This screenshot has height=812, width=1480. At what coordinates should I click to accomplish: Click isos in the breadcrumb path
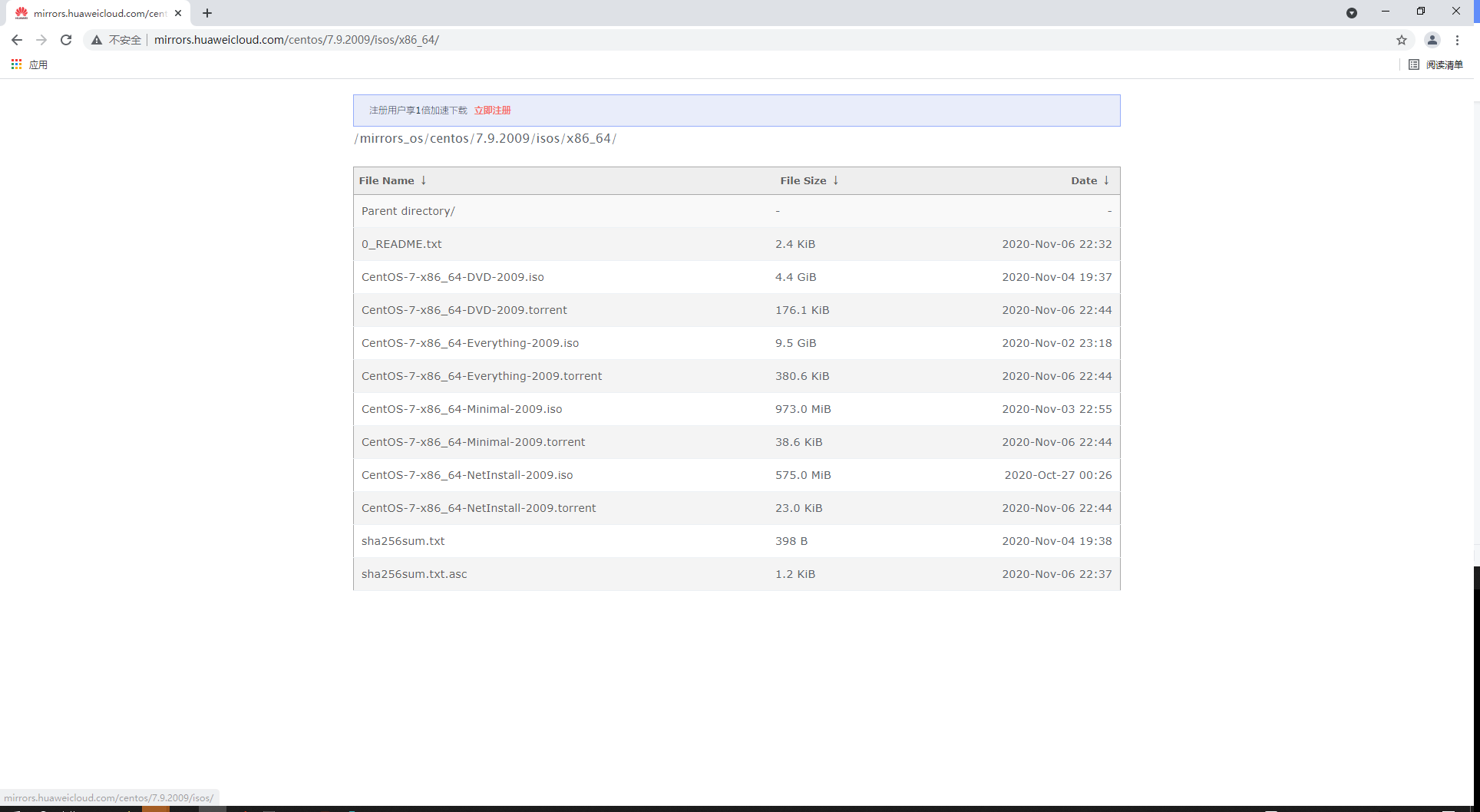tap(548, 139)
